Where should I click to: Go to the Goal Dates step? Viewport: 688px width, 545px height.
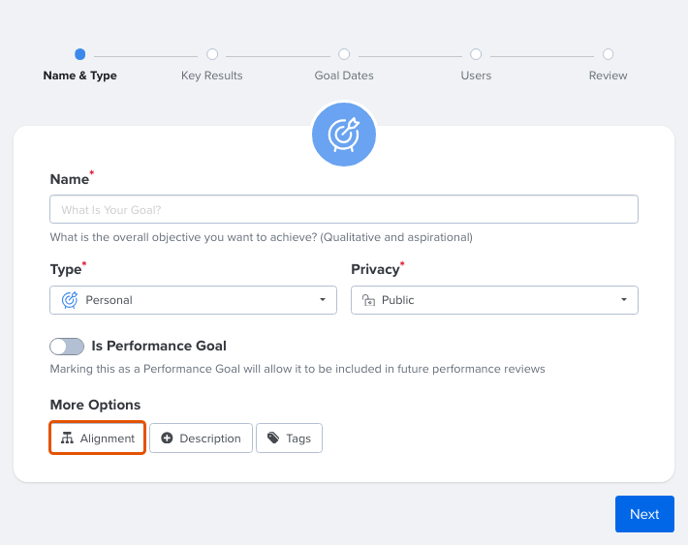tap(344, 75)
